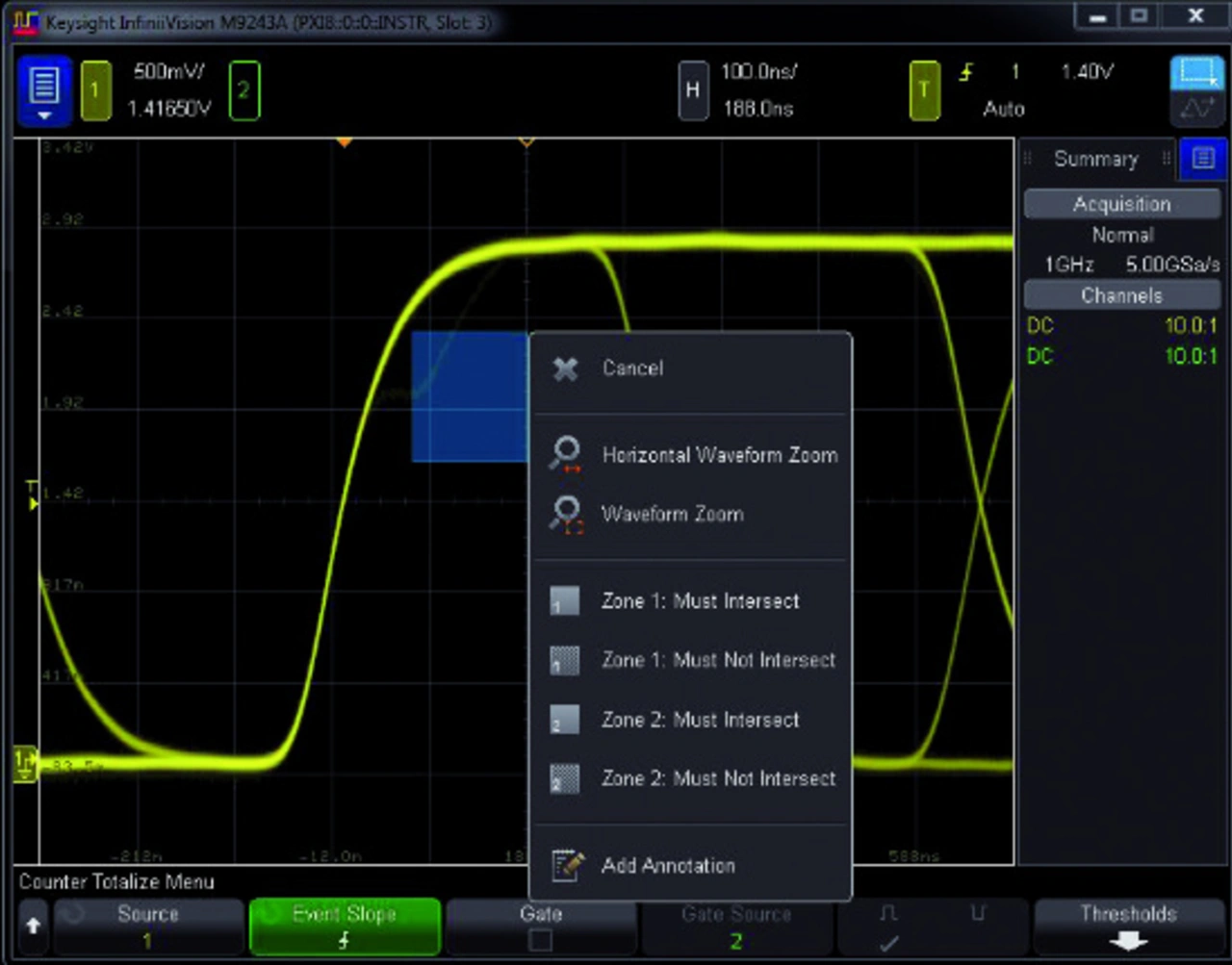
Task: Click the Zone 1 Must Not Intersect icon
Action: pos(564,661)
